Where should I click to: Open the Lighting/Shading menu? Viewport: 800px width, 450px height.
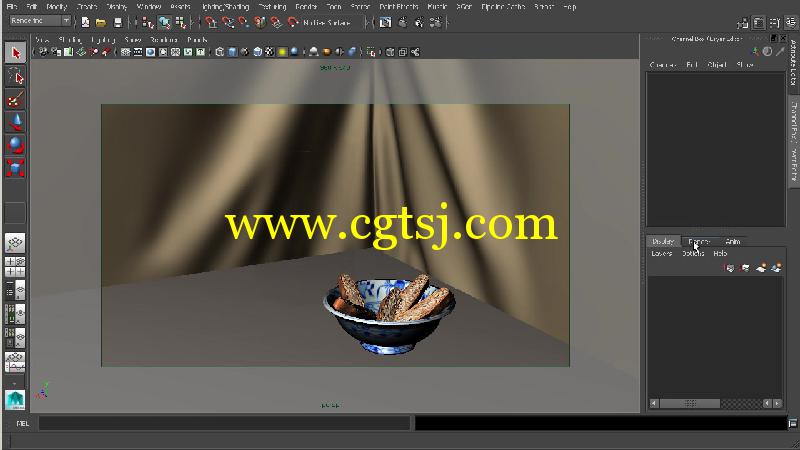pos(226,7)
